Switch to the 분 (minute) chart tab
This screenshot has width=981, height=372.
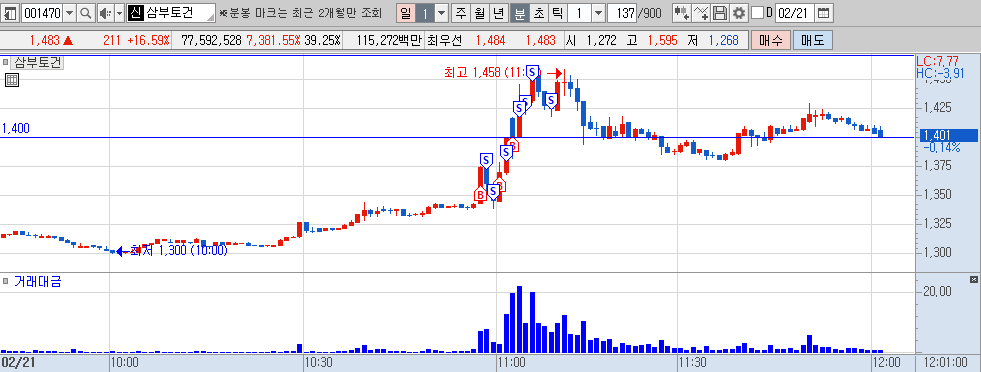[x=519, y=13]
